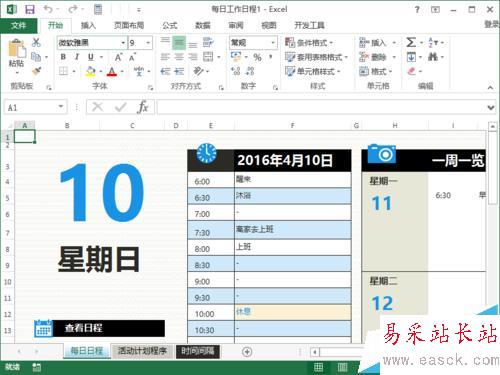The height and width of the screenshot is (375, 500).
Task: Open 条件格式 conditional formatting
Action: pos(309,43)
